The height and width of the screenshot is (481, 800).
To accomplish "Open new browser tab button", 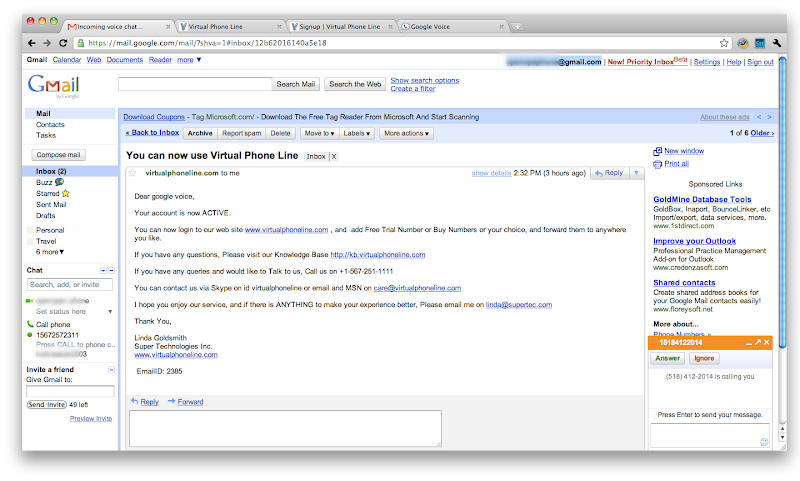I will (x=517, y=27).
